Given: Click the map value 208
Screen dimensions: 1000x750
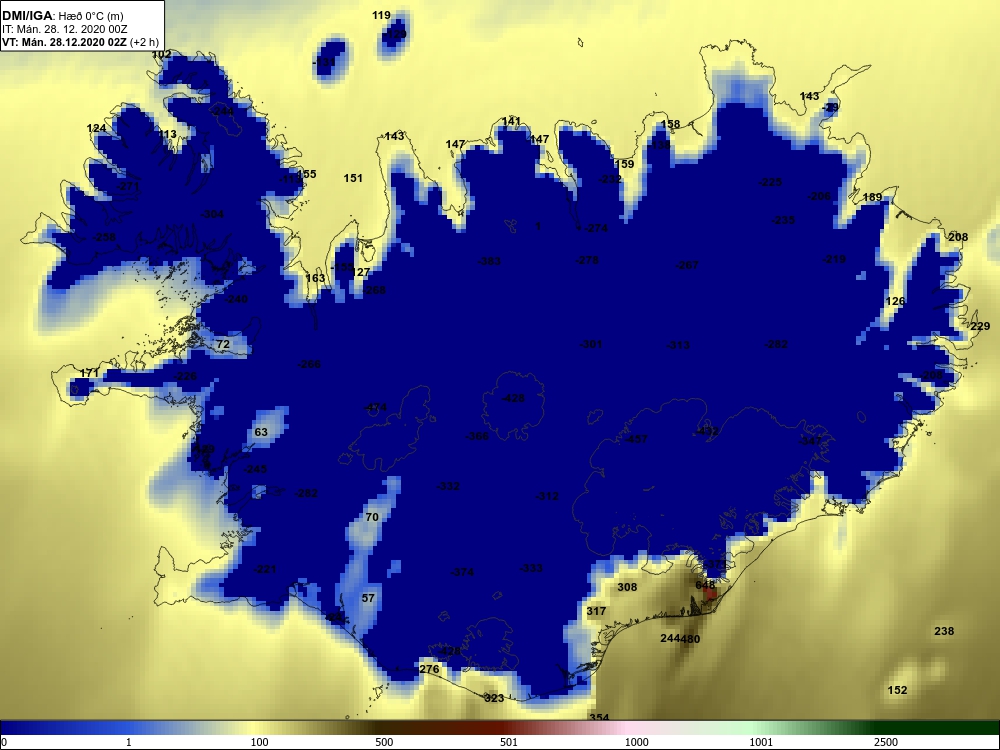Looking at the screenshot, I should (x=958, y=237).
